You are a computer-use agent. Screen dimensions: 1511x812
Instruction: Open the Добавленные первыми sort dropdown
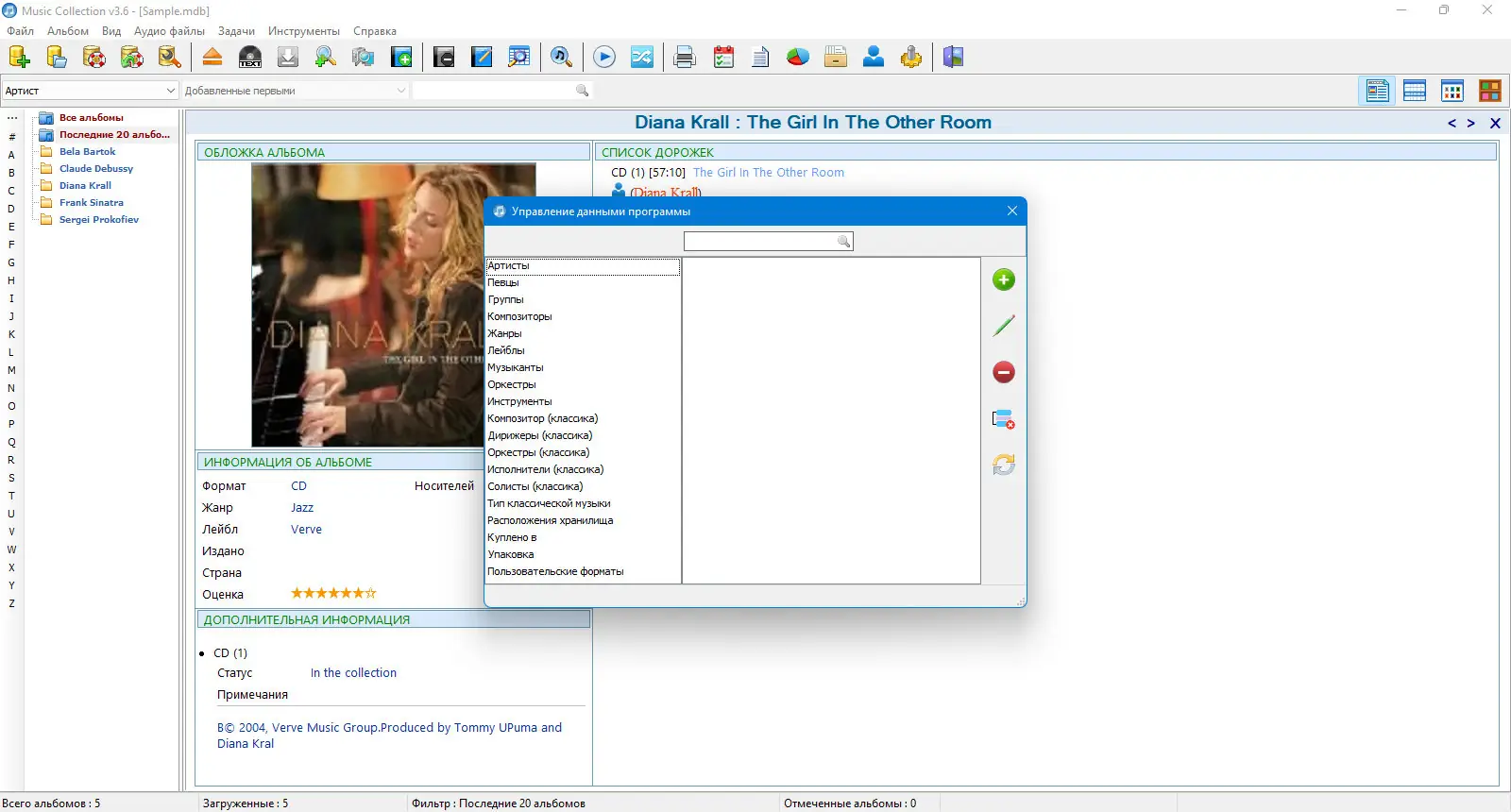pos(295,91)
